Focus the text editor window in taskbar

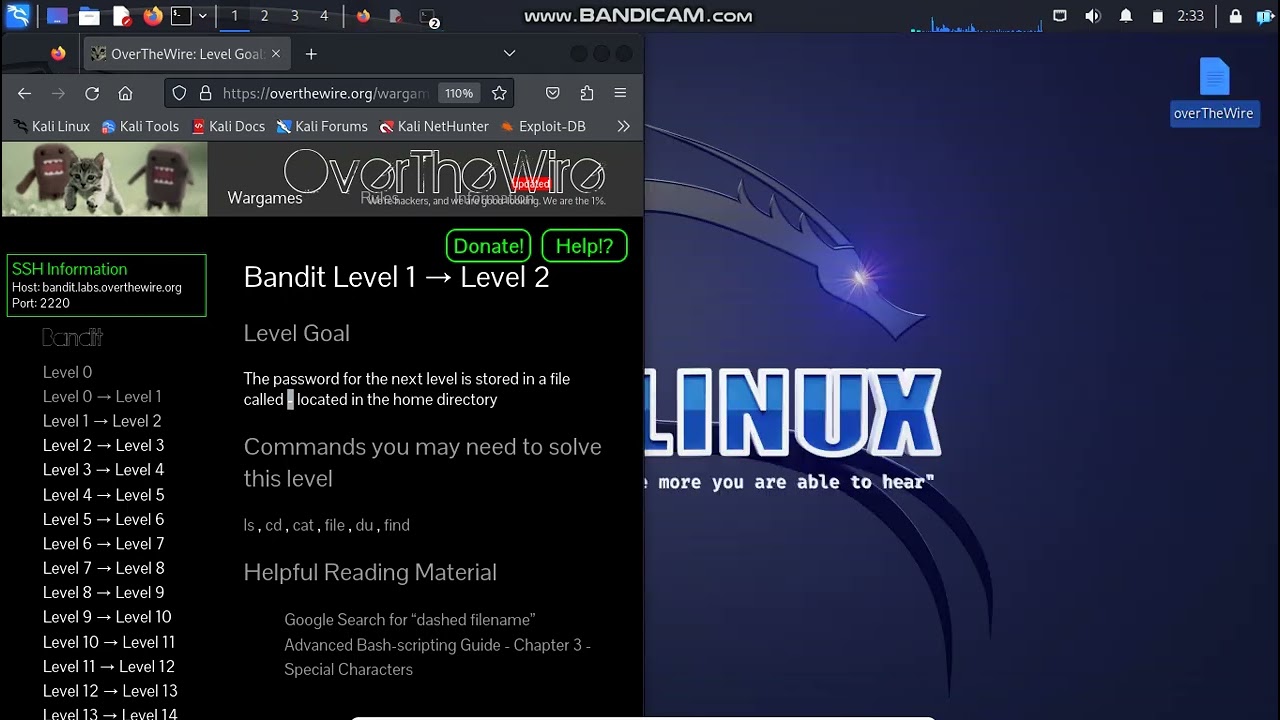(x=395, y=16)
